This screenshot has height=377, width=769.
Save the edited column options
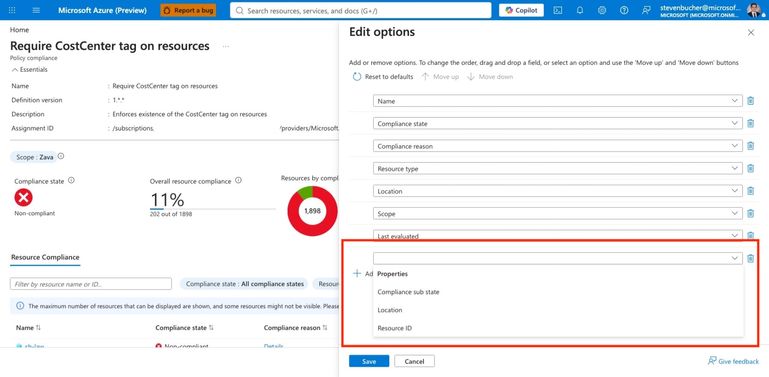point(369,361)
